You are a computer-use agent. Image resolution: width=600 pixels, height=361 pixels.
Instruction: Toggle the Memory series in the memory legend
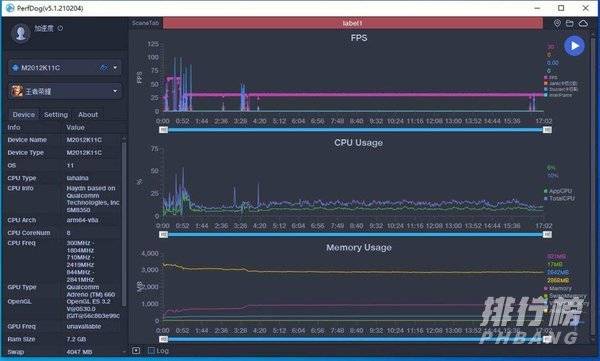click(558, 288)
